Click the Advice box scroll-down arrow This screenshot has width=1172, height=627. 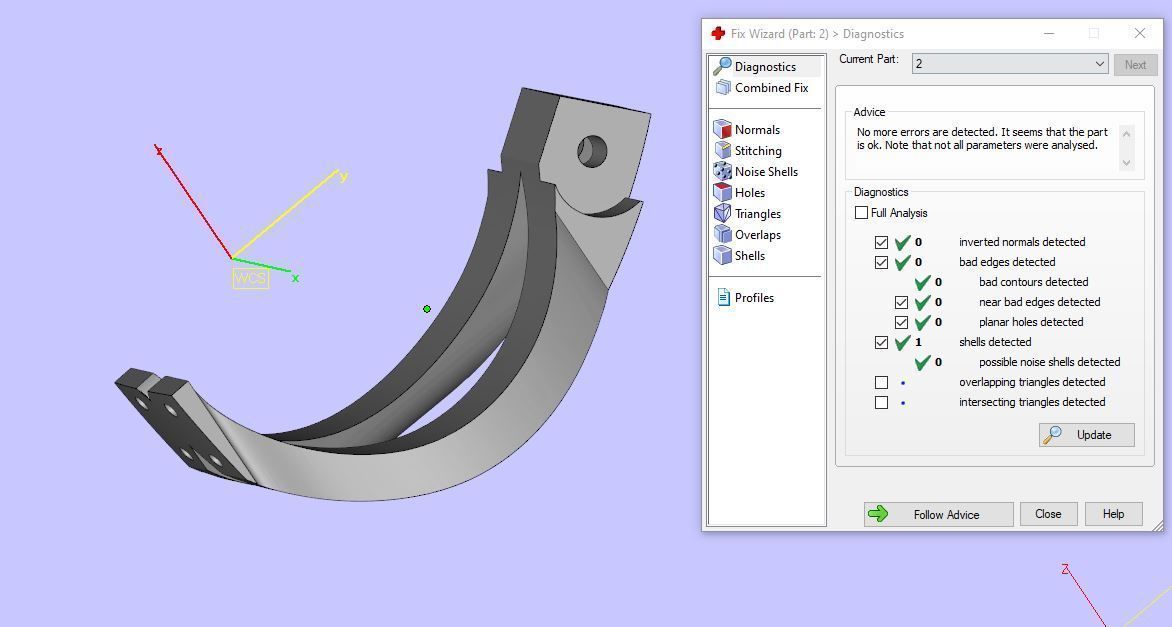[x=1126, y=162]
